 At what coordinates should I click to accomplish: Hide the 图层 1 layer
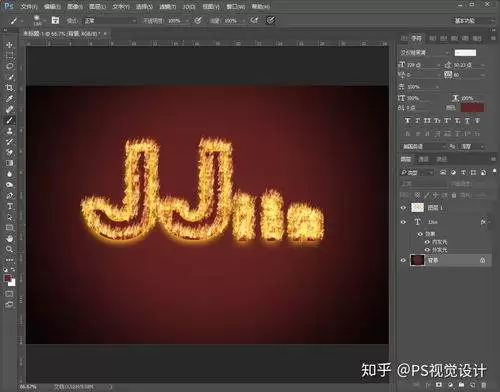403,208
